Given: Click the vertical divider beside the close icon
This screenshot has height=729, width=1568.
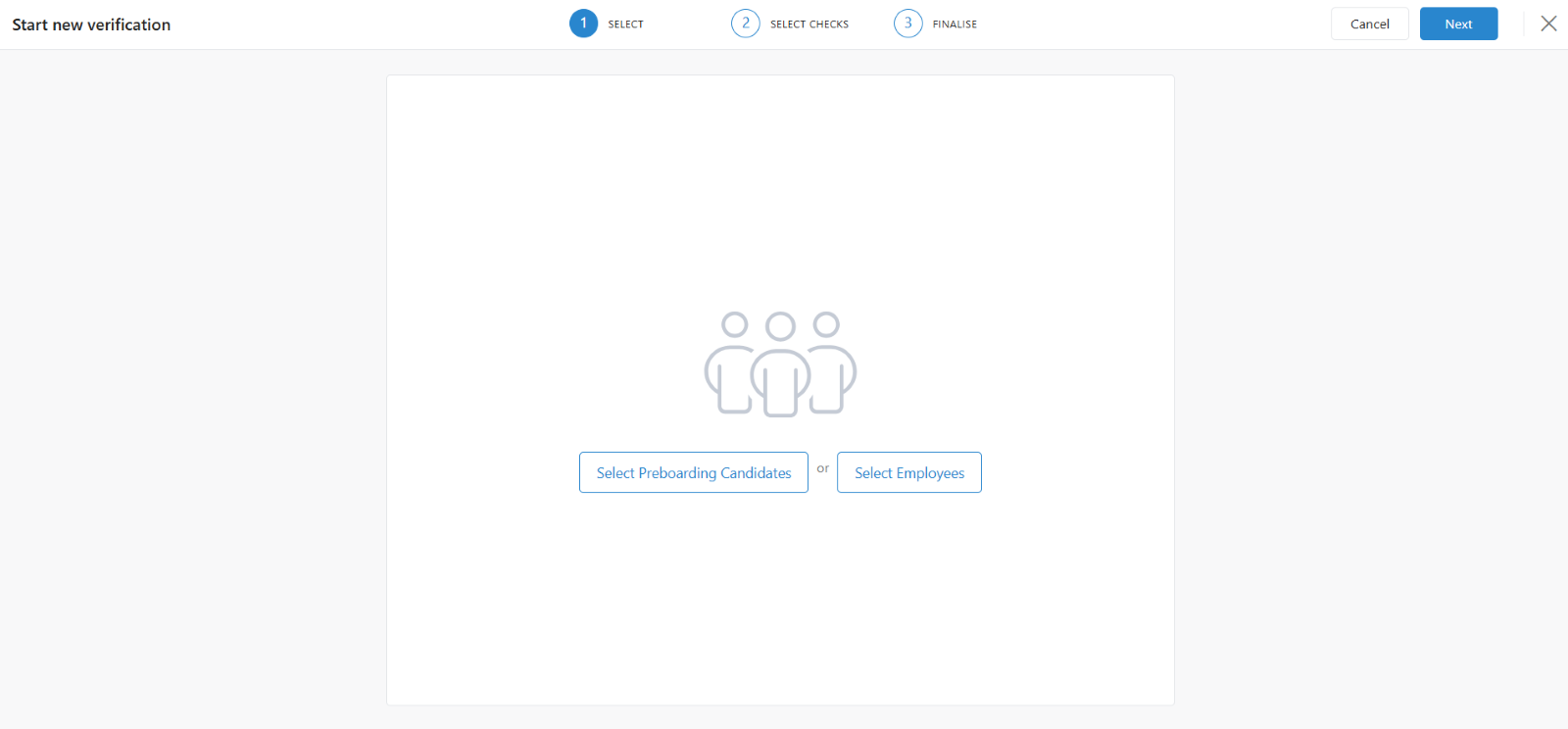Looking at the screenshot, I should click(x=1524, y=24).
